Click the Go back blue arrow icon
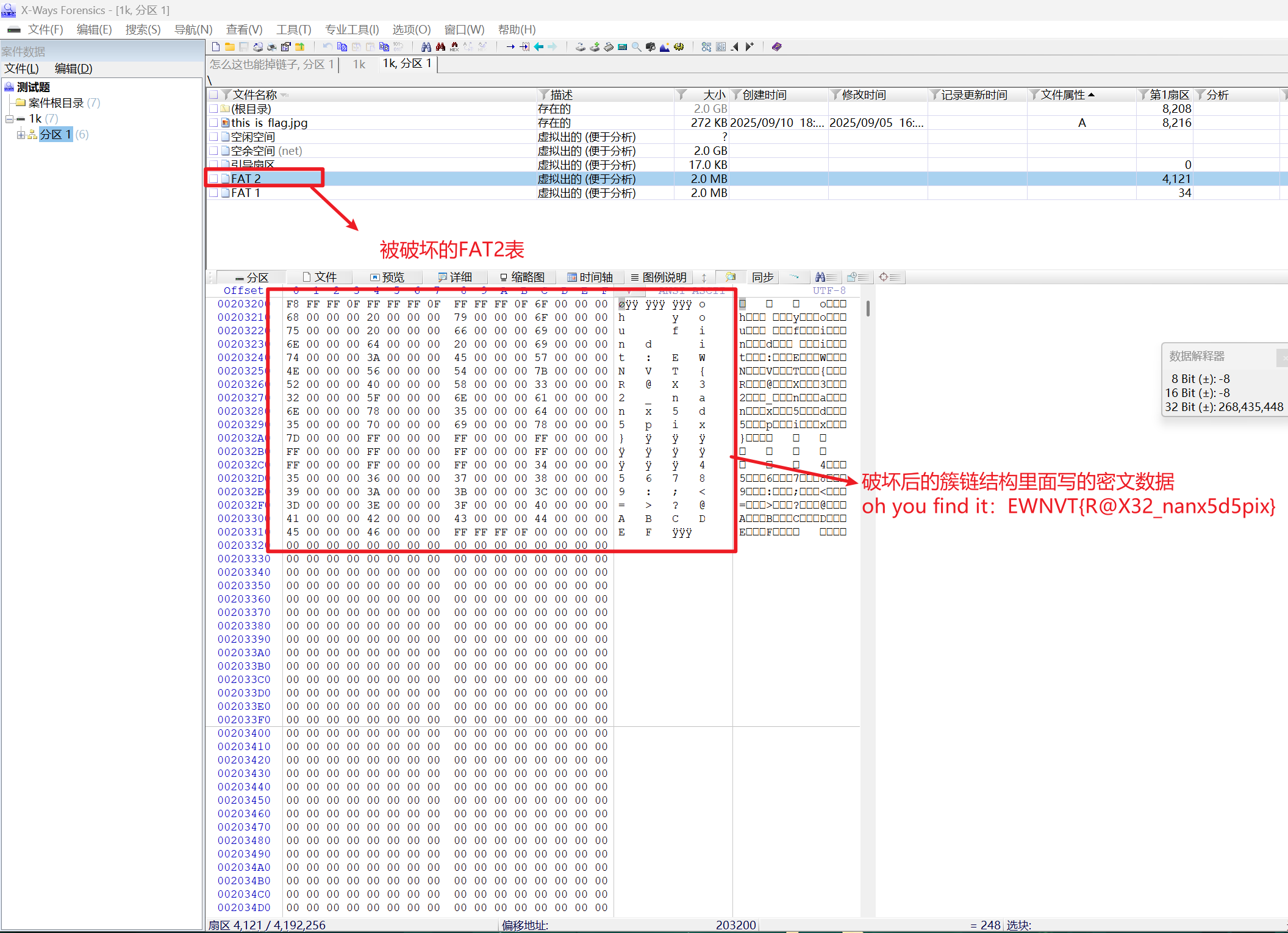Image resolution: width=1288 pixels, height=933 pixels. (538, 47)
